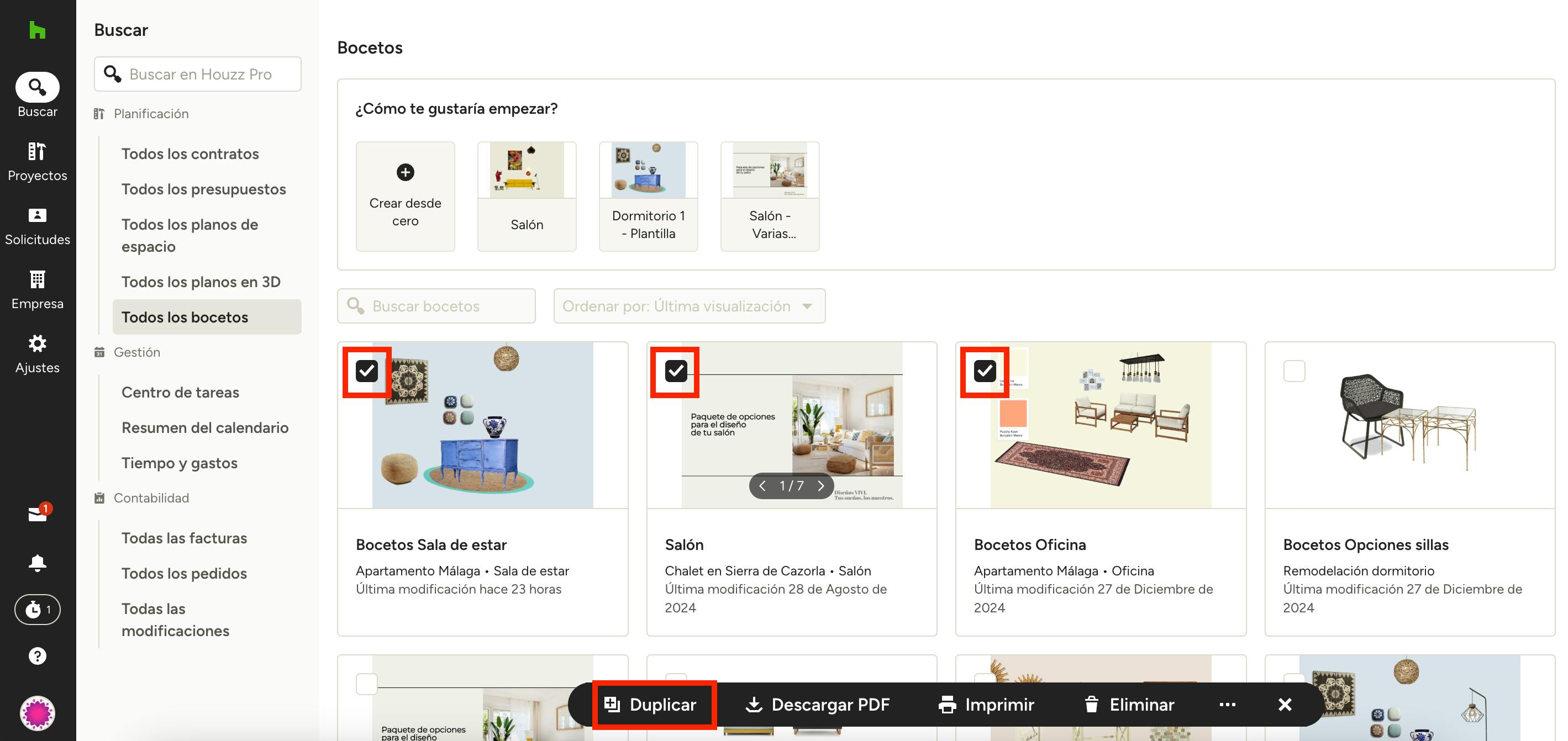The height and width of the screenshot is (741, 1568).
Task: Click the 'Chalet en Sierra de Cazorla • Salón' text
Action: [767, 570]
